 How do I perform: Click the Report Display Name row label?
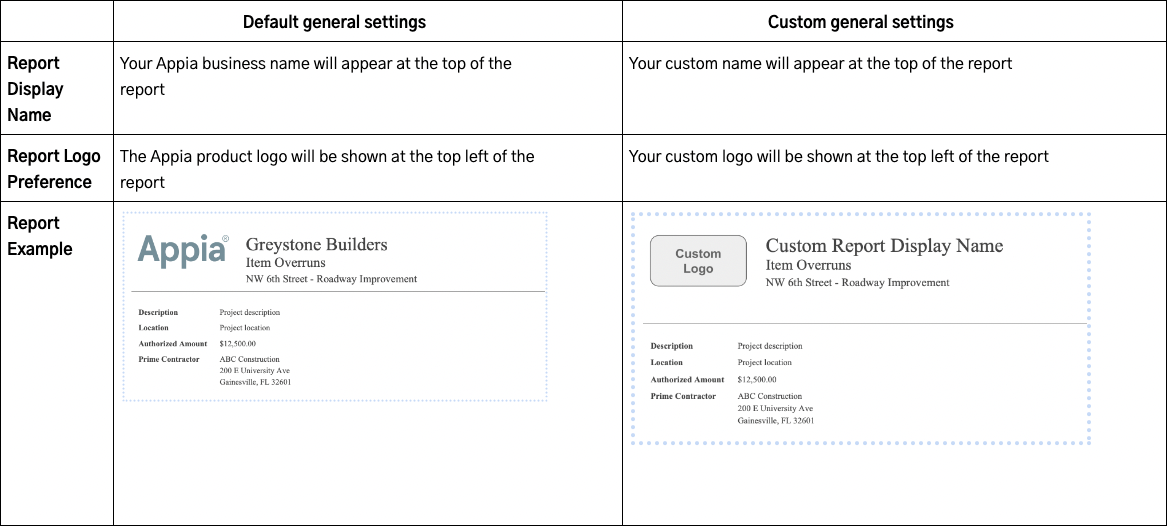click(x=36, y=89)
